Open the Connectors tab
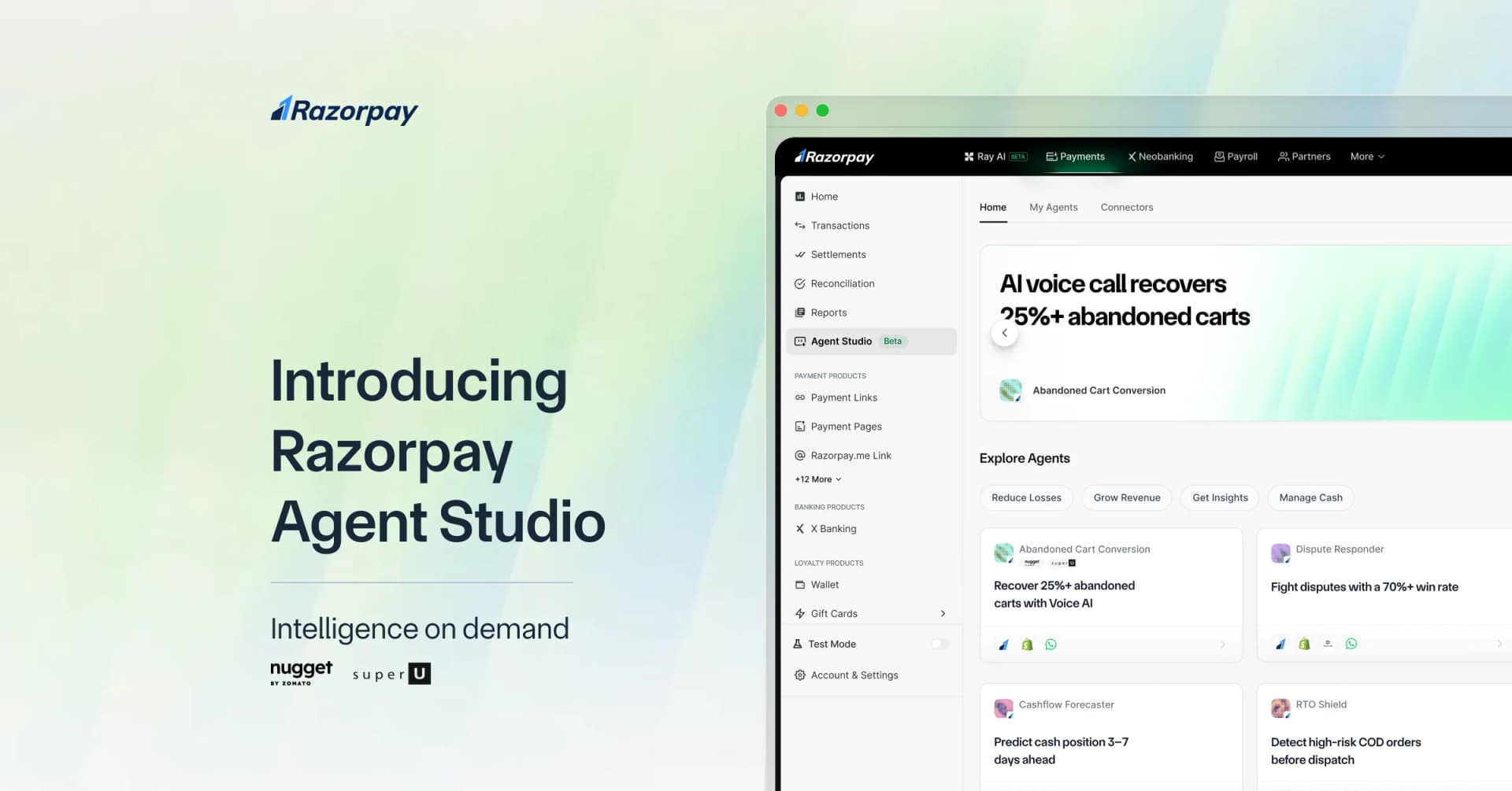The image size is (1512, 791). (x=1126, y=207)
